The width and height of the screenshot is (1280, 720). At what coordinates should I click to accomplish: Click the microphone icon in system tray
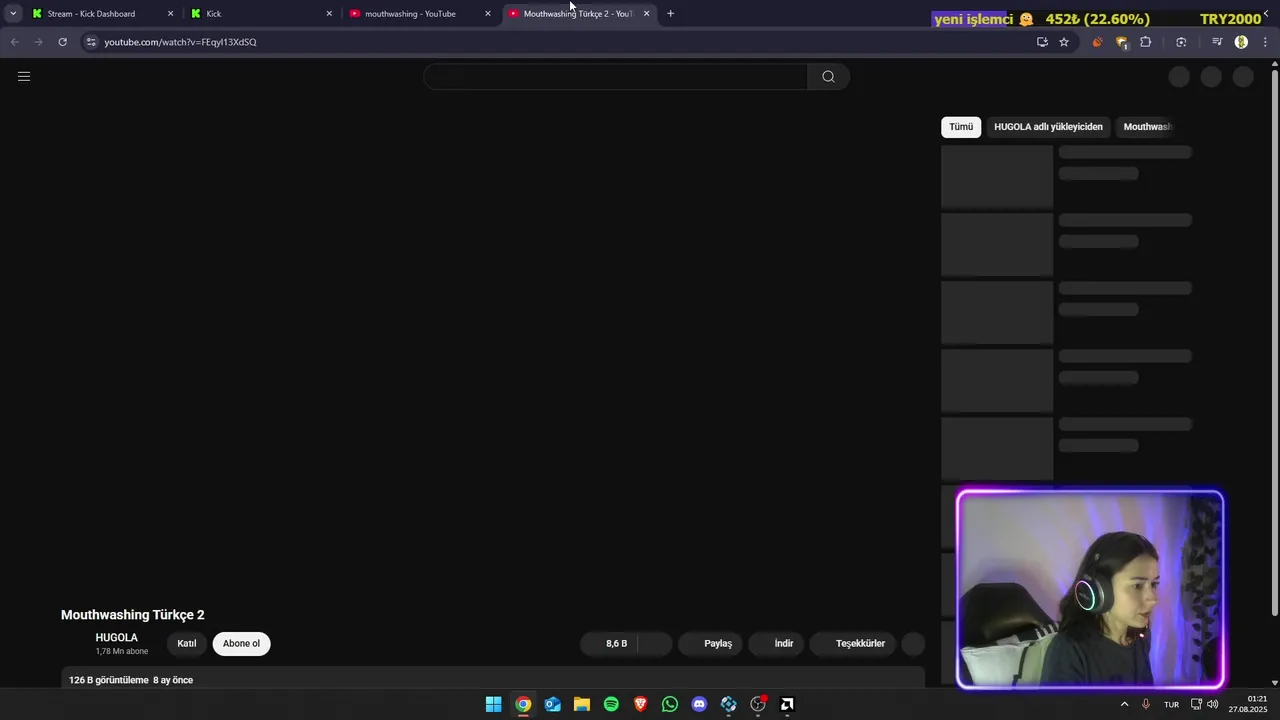coord(1146,704)
